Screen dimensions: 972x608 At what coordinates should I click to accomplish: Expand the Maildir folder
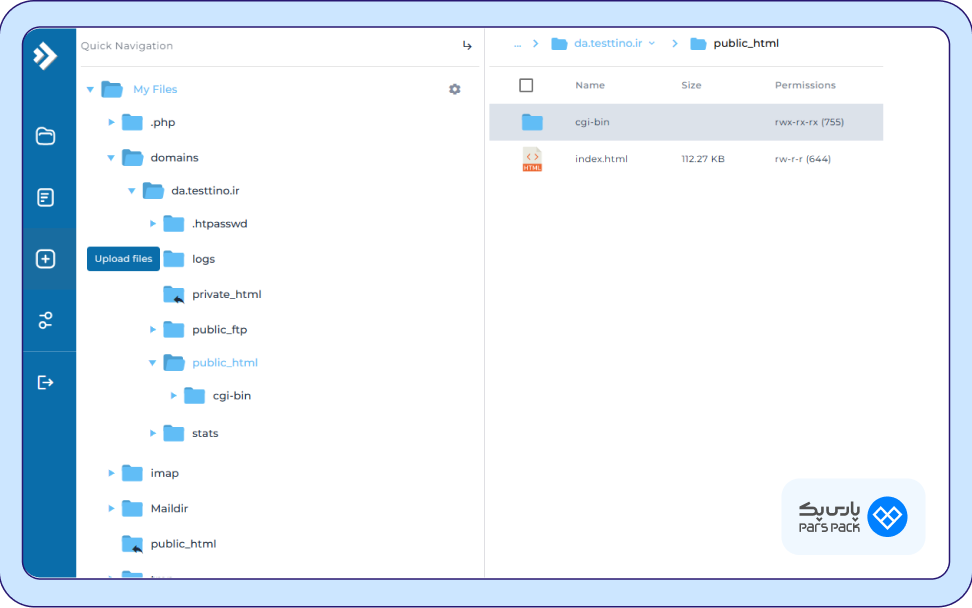[111, 508]
